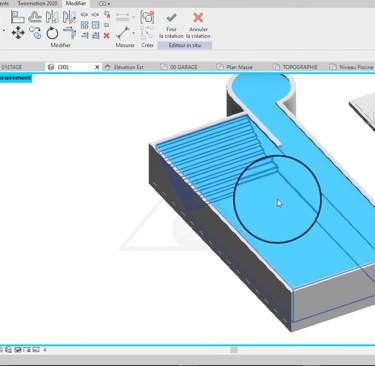Click the Modifier panel title label
The image size is (375, 366).
(x=60, y=45)
